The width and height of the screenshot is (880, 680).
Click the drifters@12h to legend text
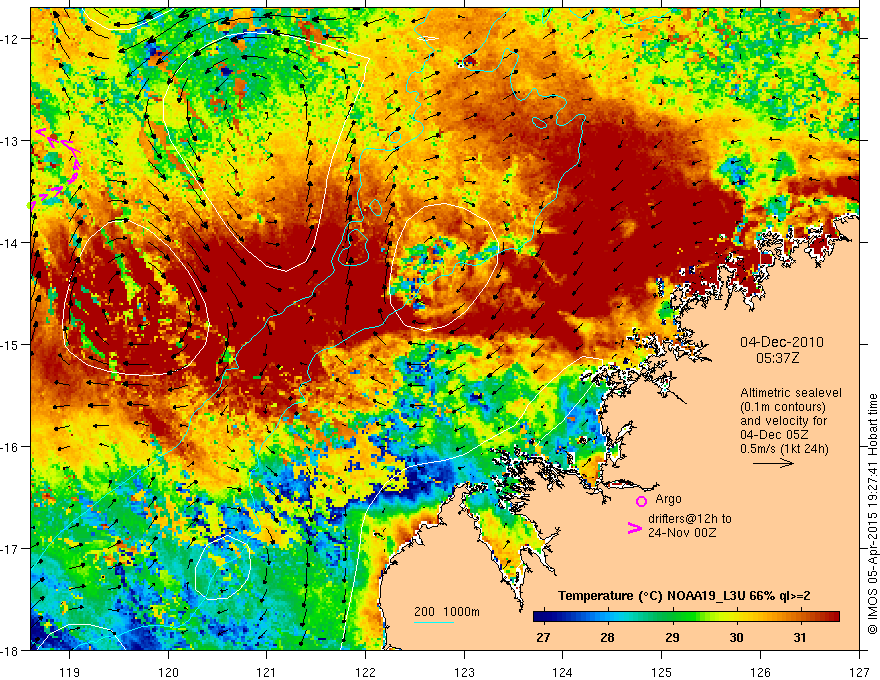(x=690, y=519)
